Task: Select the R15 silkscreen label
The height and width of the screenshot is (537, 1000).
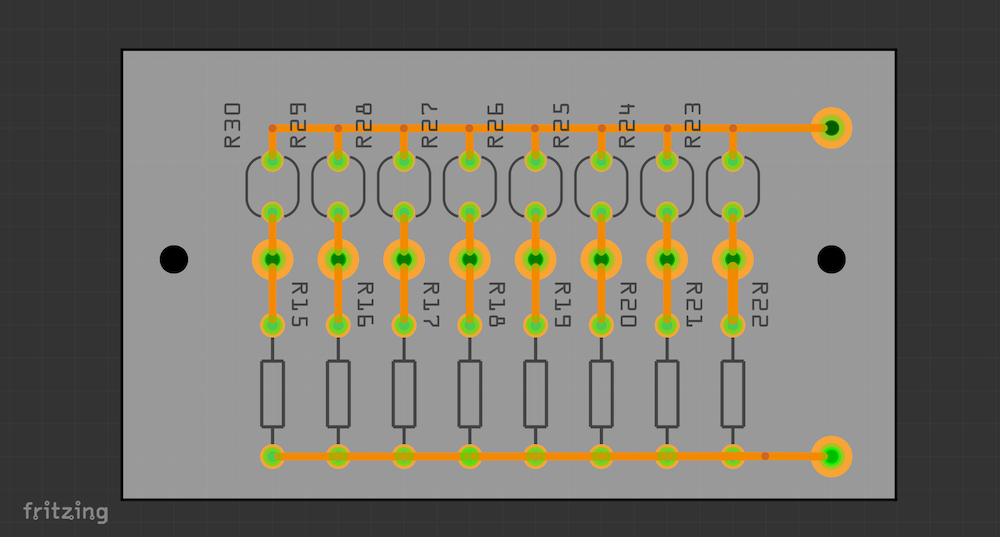Action: [300, 304]
